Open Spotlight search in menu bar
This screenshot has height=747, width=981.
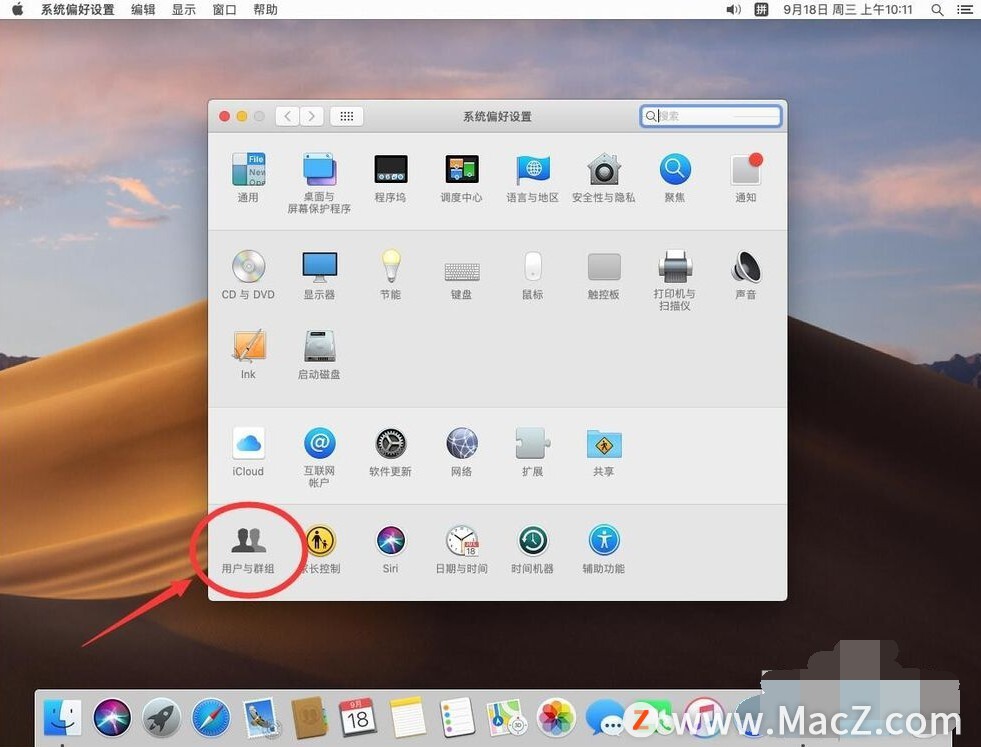click(937, 9)
